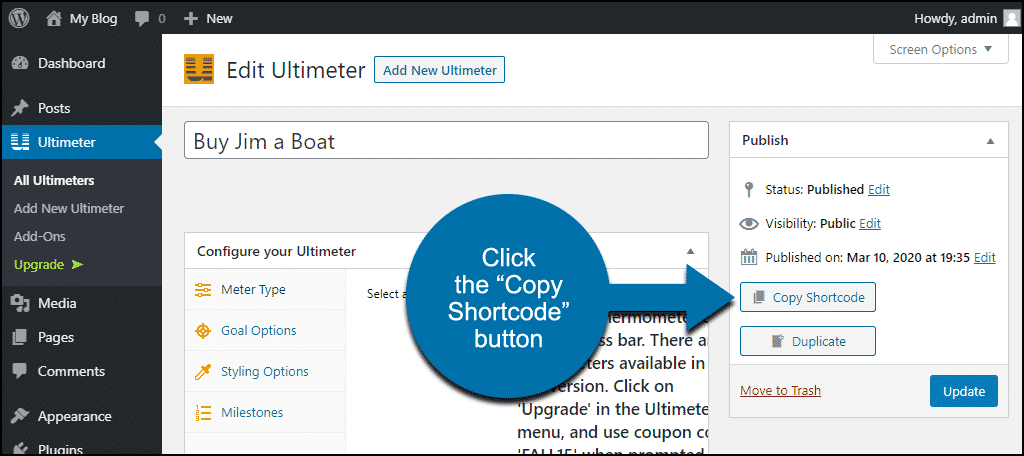The width and height of the screenshot is (1024, 456).
Task: Open the Media library menu
Action: [x=56, y=303]
